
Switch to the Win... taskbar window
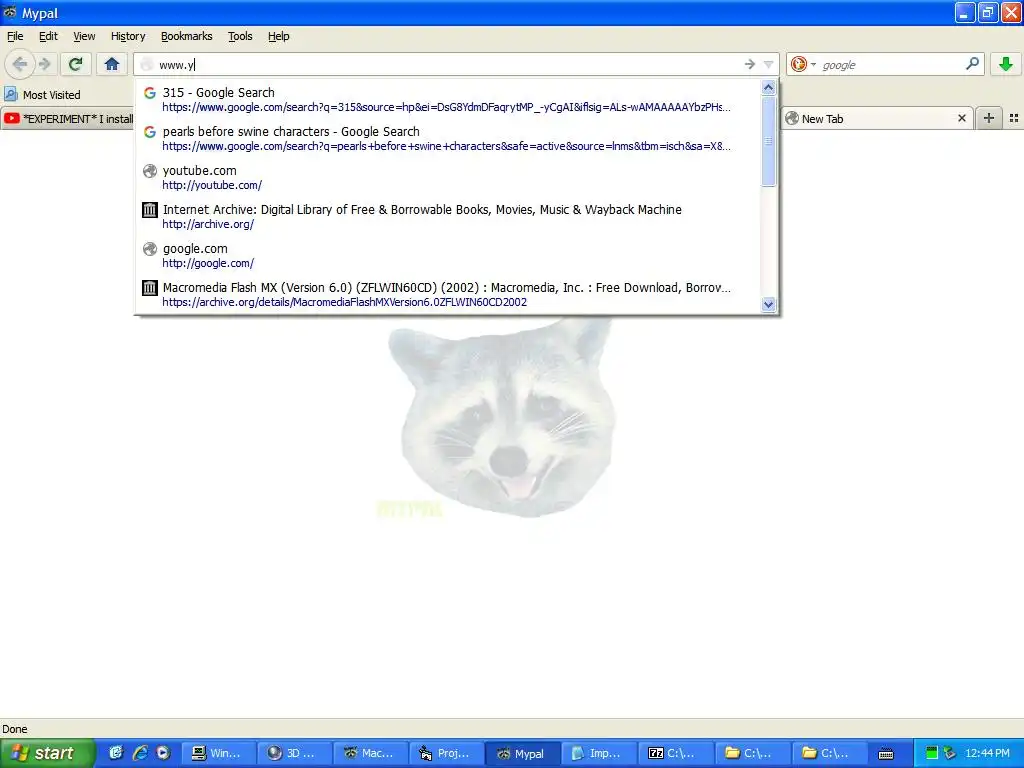coord(217,753)
